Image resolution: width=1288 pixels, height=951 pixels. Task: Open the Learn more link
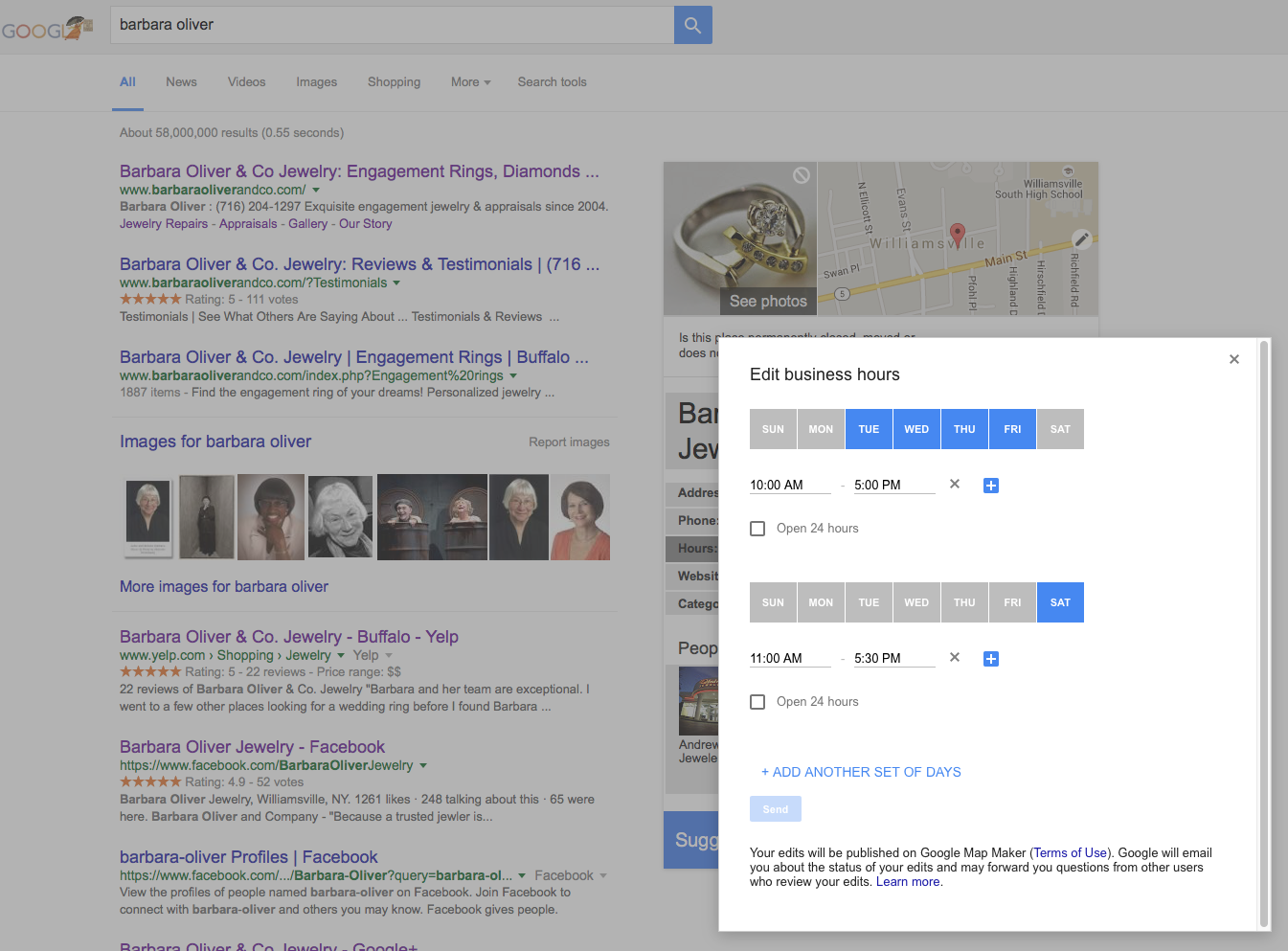[908, 882]
